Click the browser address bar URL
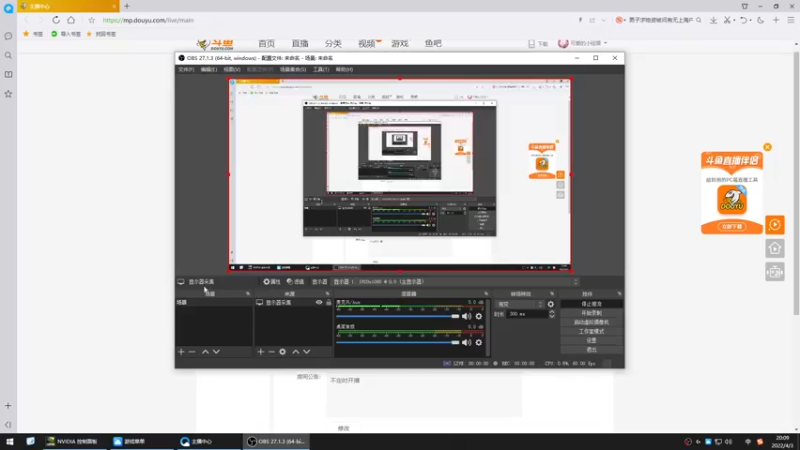The width and height of the screenshot is (800, 450). 148,20
